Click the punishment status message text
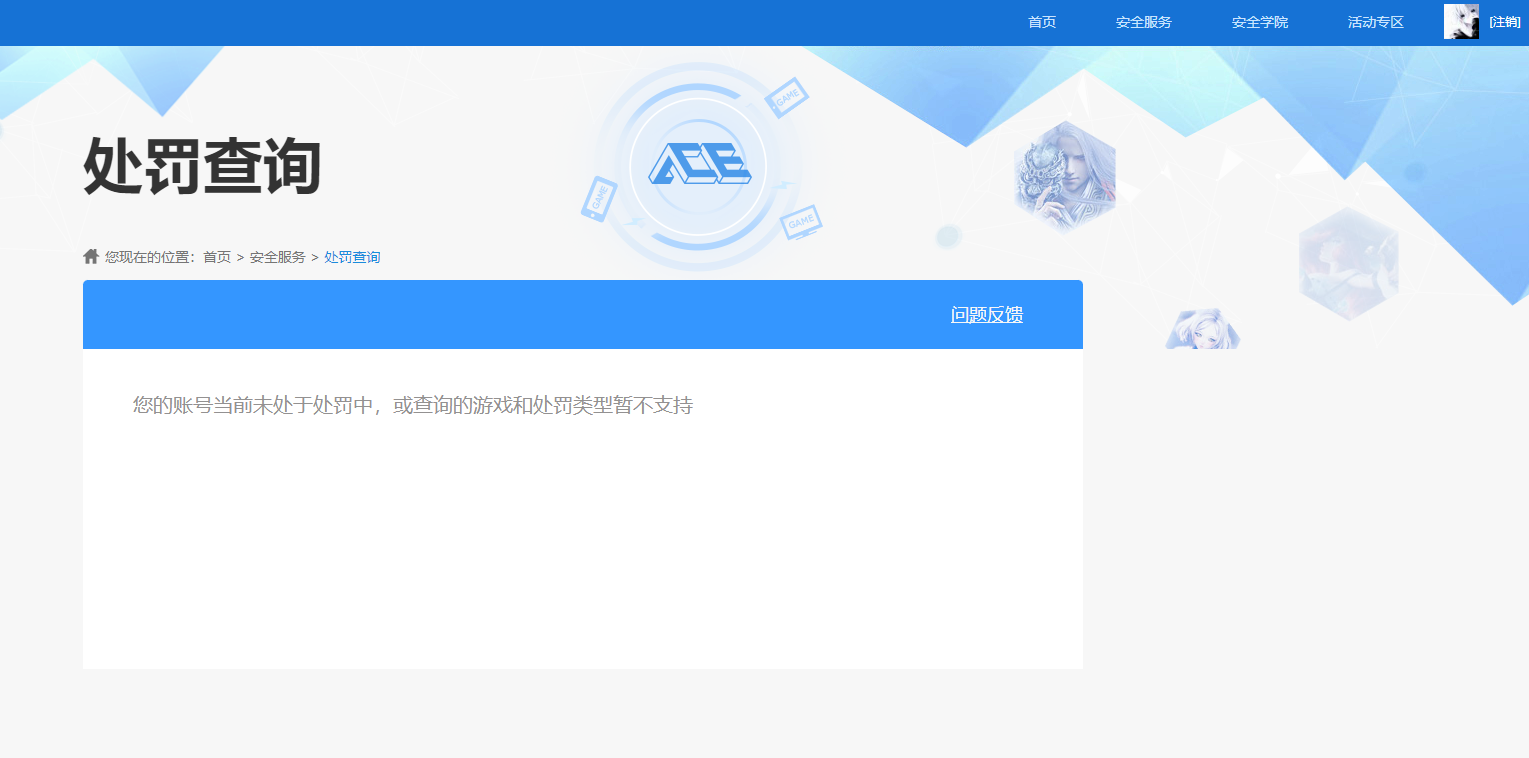The image size is (1529, 758). tap(414, 405)
